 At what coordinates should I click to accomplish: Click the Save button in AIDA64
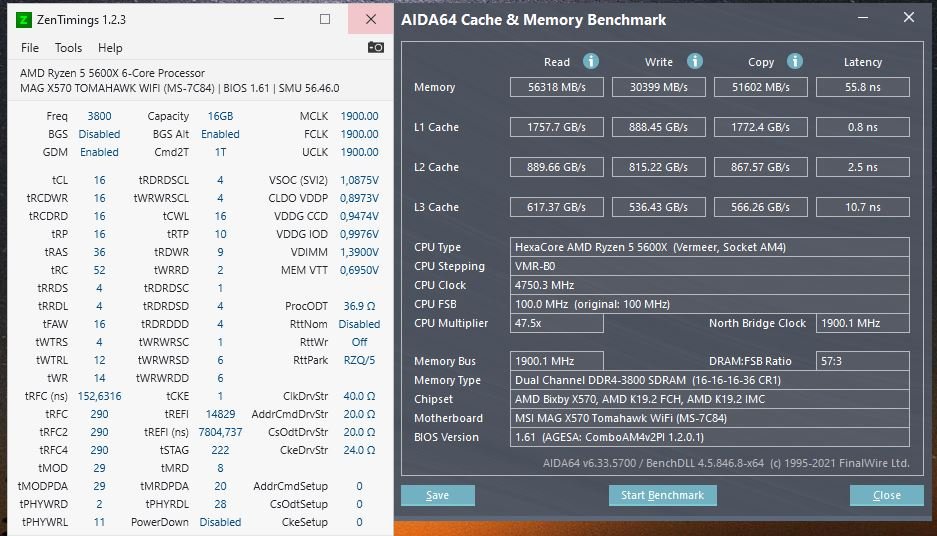click(437, 495)
